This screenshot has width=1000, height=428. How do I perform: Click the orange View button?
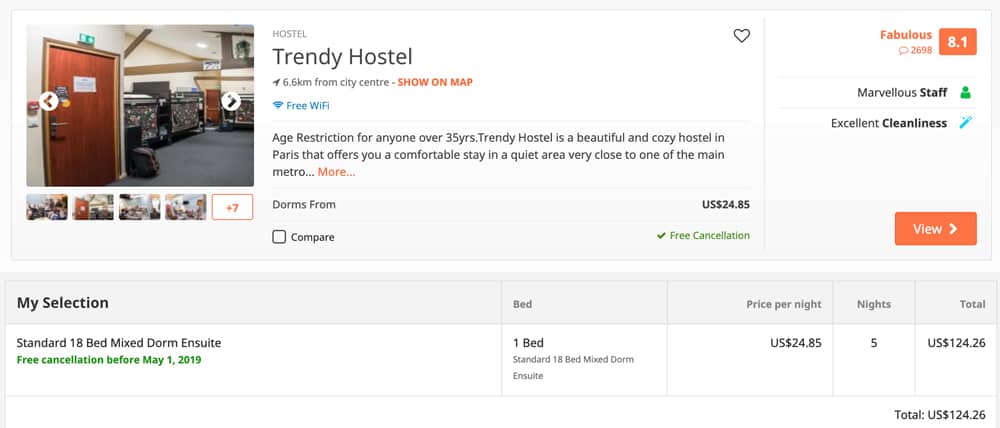click(x=935, y=228)
